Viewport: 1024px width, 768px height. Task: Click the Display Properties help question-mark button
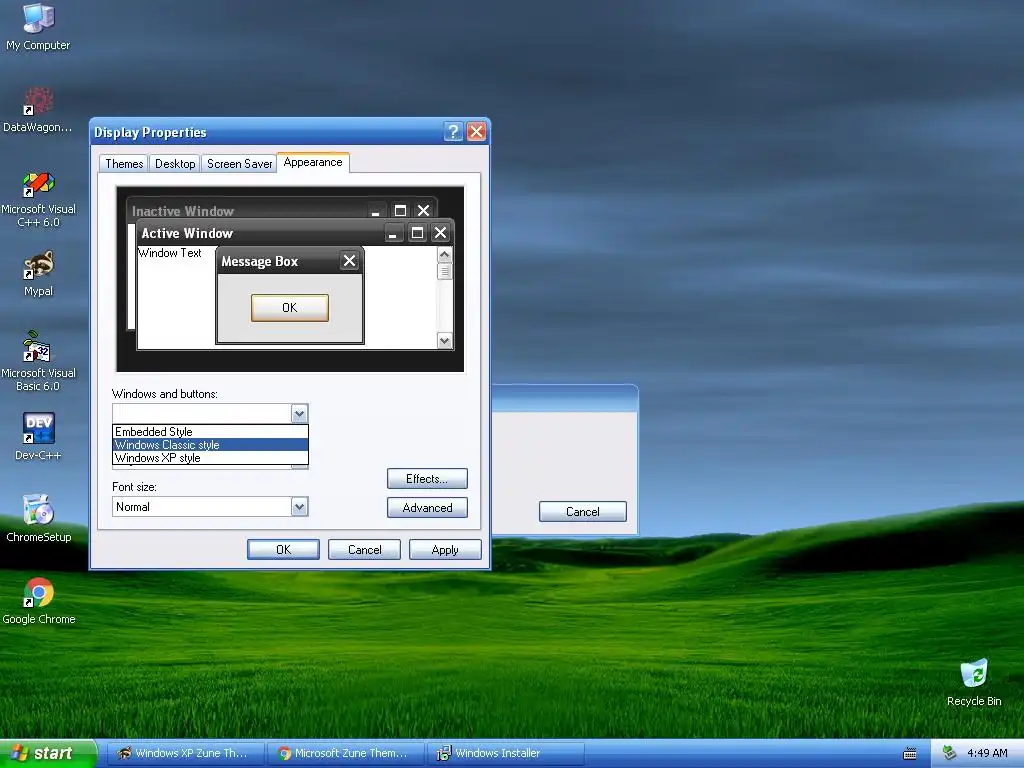(x=453, y=132)
